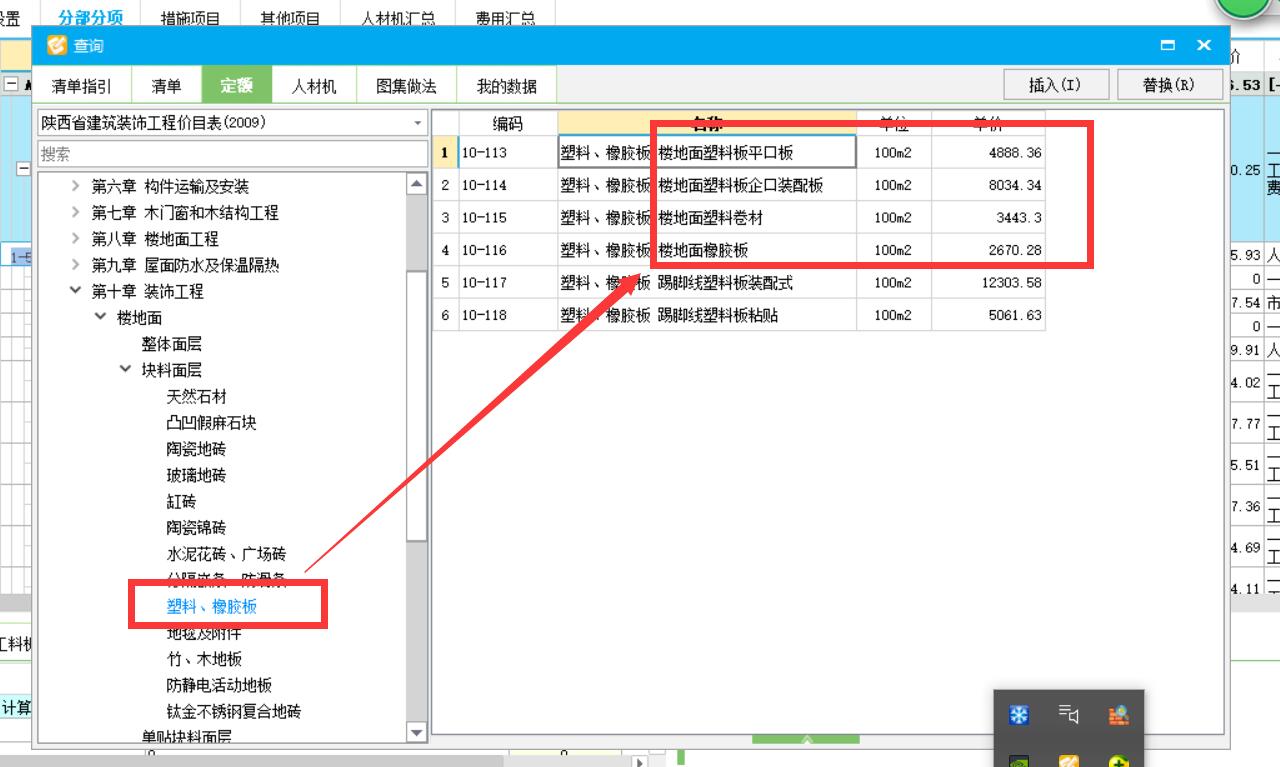
Task: Select 陶瓷锦砖 in the tree
Action: (196, 527)
